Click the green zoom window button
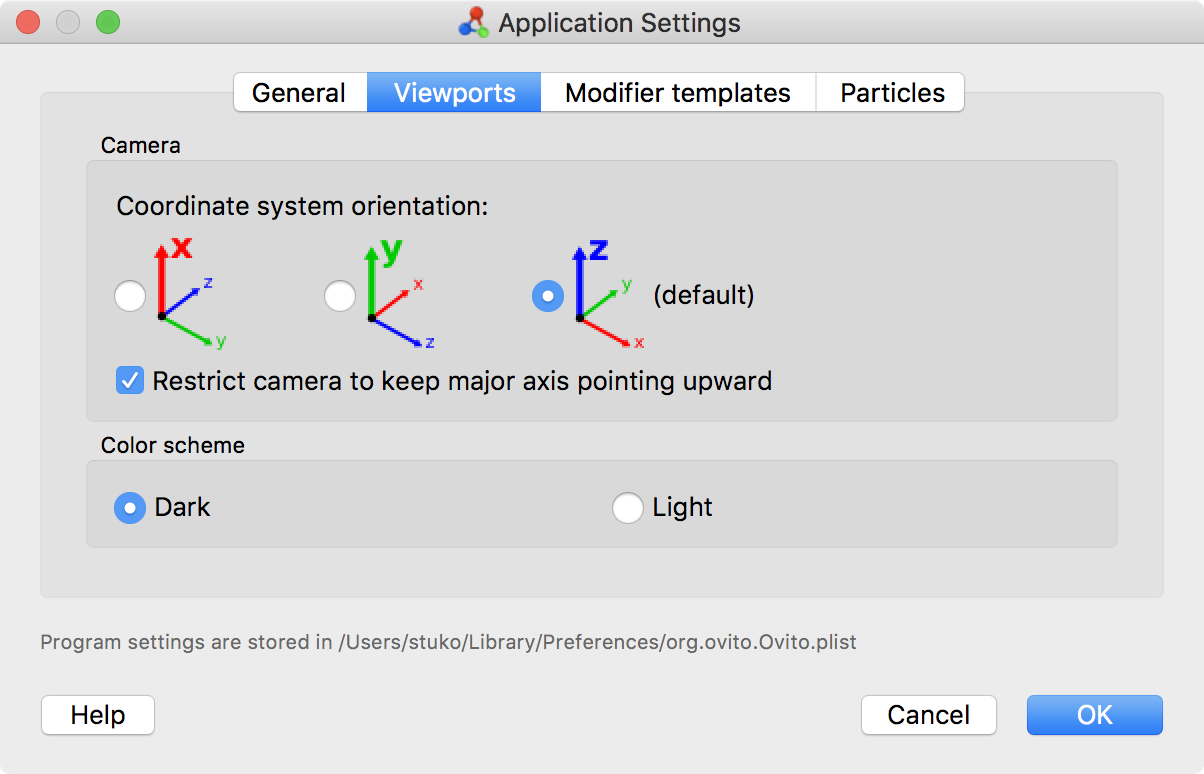 point(107,22)
